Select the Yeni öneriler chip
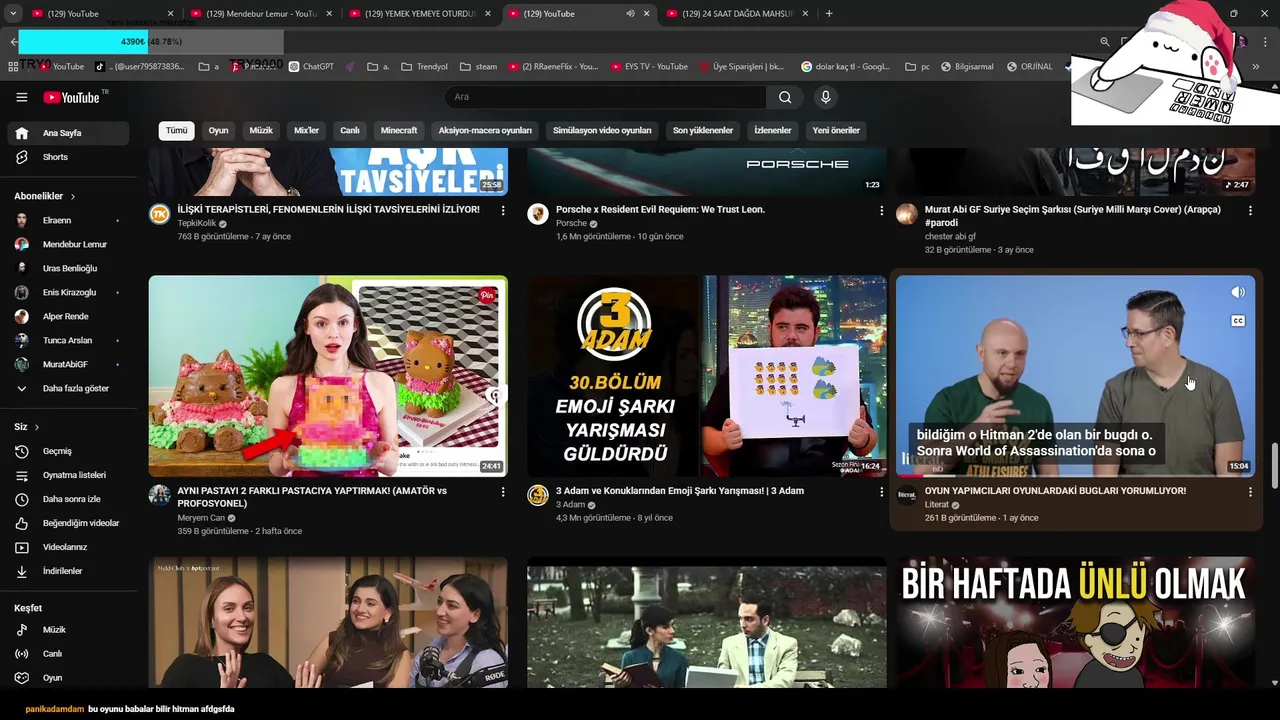Image resolution: width=1280 pixels, height=720 pixels. click(836, 130)
